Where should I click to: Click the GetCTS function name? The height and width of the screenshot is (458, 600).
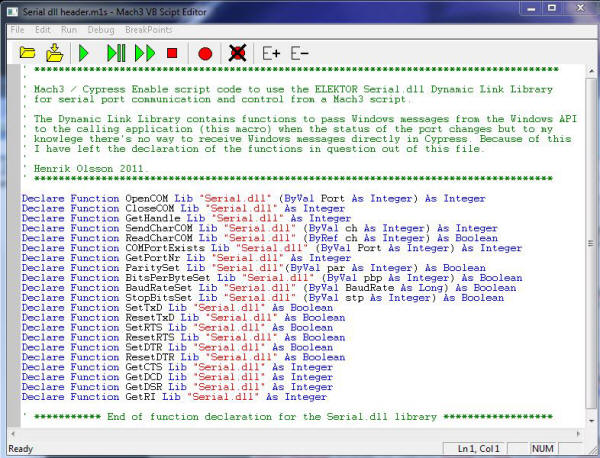tap(143, 368)
